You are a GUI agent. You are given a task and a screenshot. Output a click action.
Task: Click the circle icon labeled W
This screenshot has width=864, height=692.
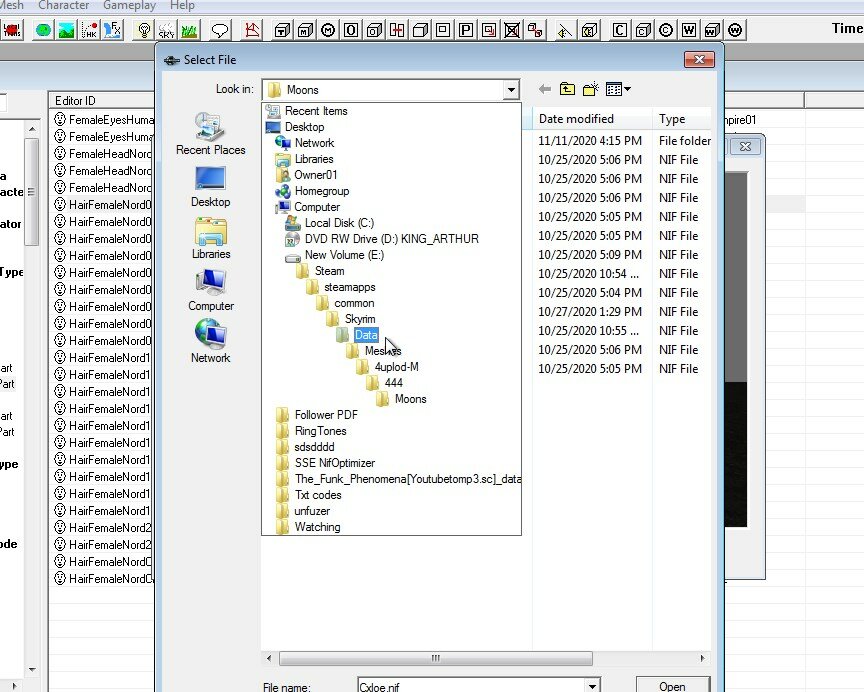(735, 30)
